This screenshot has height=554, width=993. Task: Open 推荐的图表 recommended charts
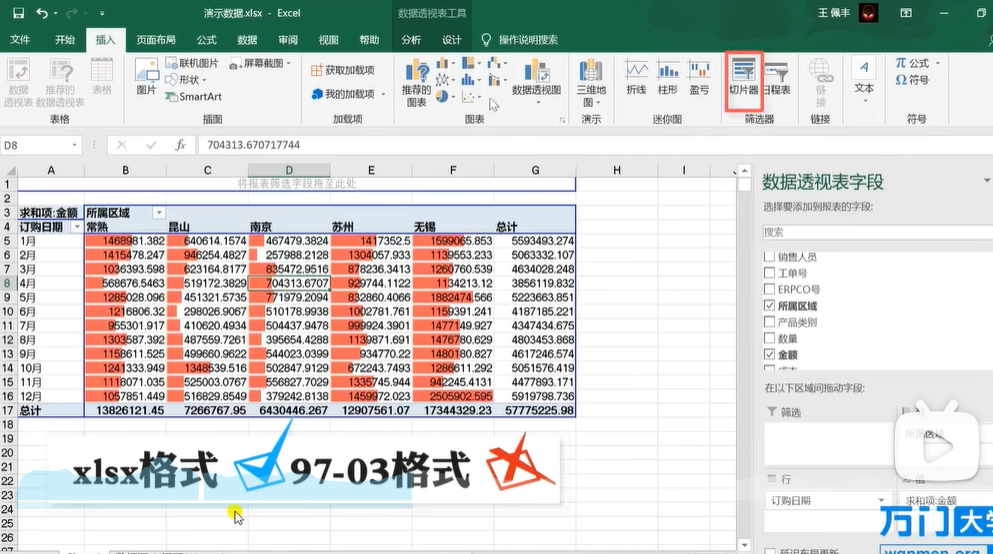point(417,82)
